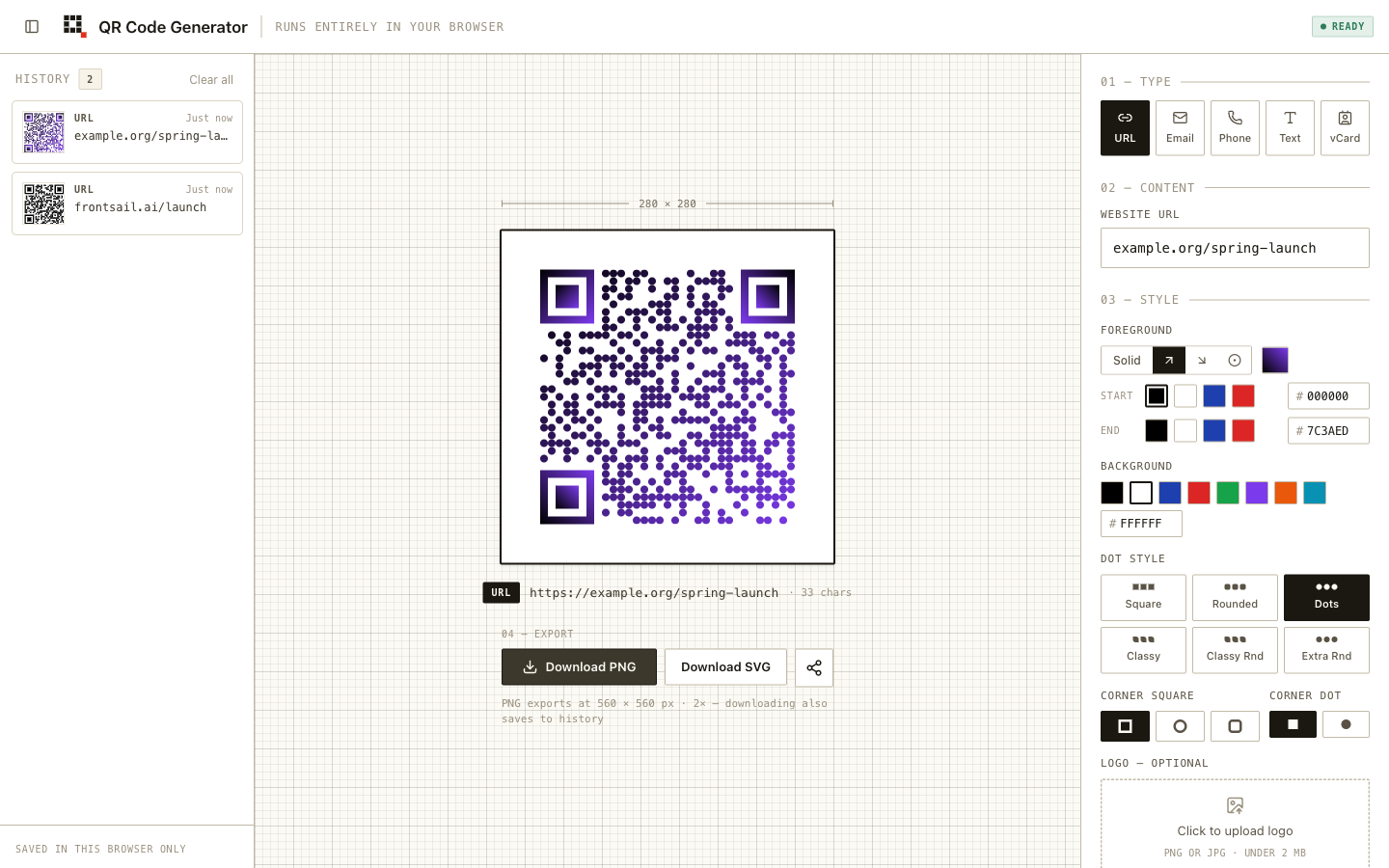This screenshot has height=868, width=1389.
Task: Select the square corner square icon
Action: [x=1125, y=726]
